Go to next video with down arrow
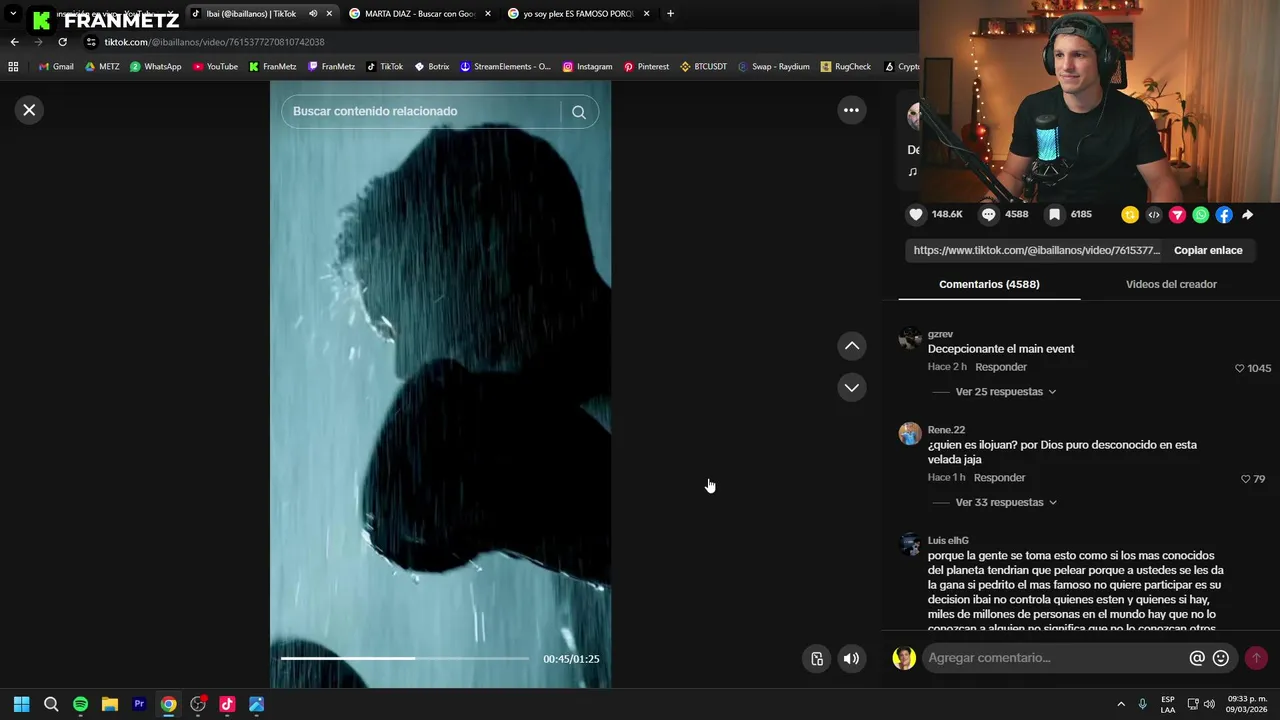Image resolution: width=1280 pixels, height=720 pixels. point(852,387)
